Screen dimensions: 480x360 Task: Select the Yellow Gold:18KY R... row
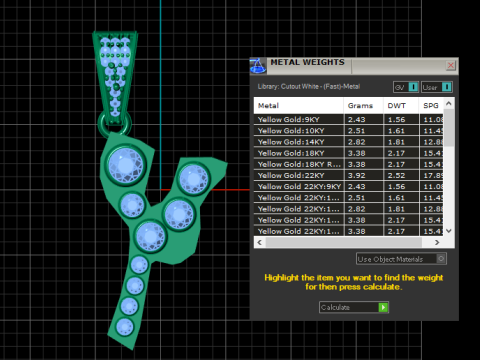(349, 164)
